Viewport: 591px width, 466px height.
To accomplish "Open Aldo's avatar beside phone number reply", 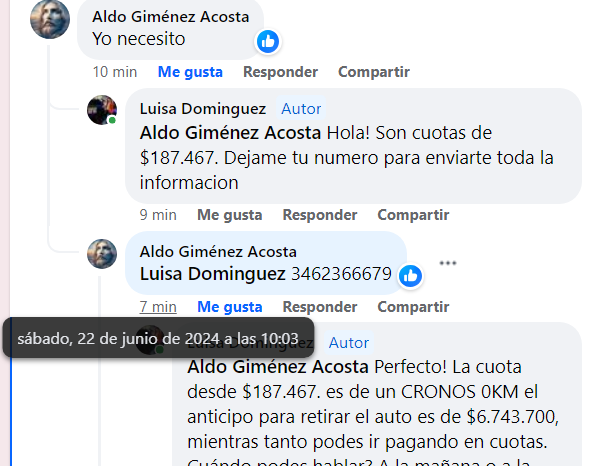I will [x=102, y=254].
